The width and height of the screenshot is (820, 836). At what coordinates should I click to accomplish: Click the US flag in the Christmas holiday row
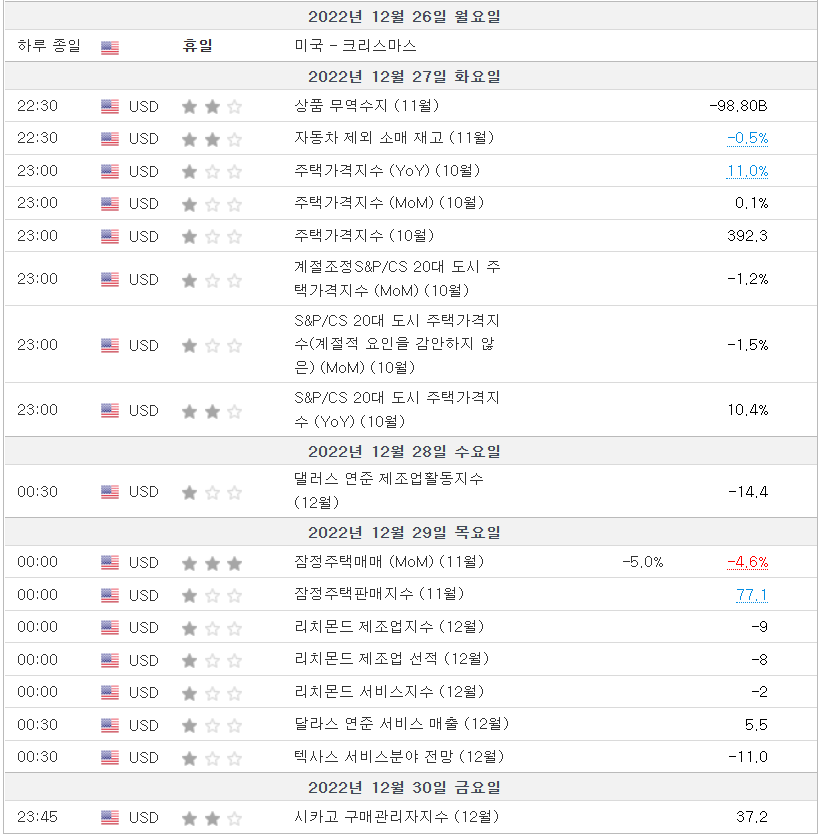(110, 47)
